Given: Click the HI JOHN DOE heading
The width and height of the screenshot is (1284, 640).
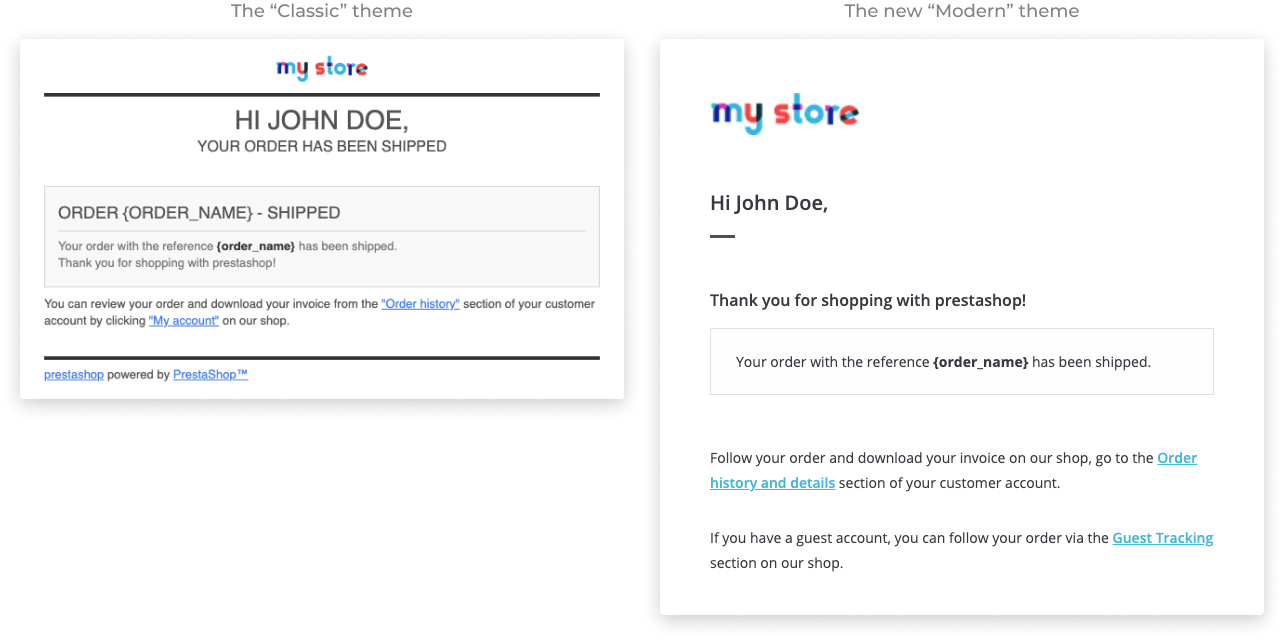Looking at the screenshot, I should [322, 120].
